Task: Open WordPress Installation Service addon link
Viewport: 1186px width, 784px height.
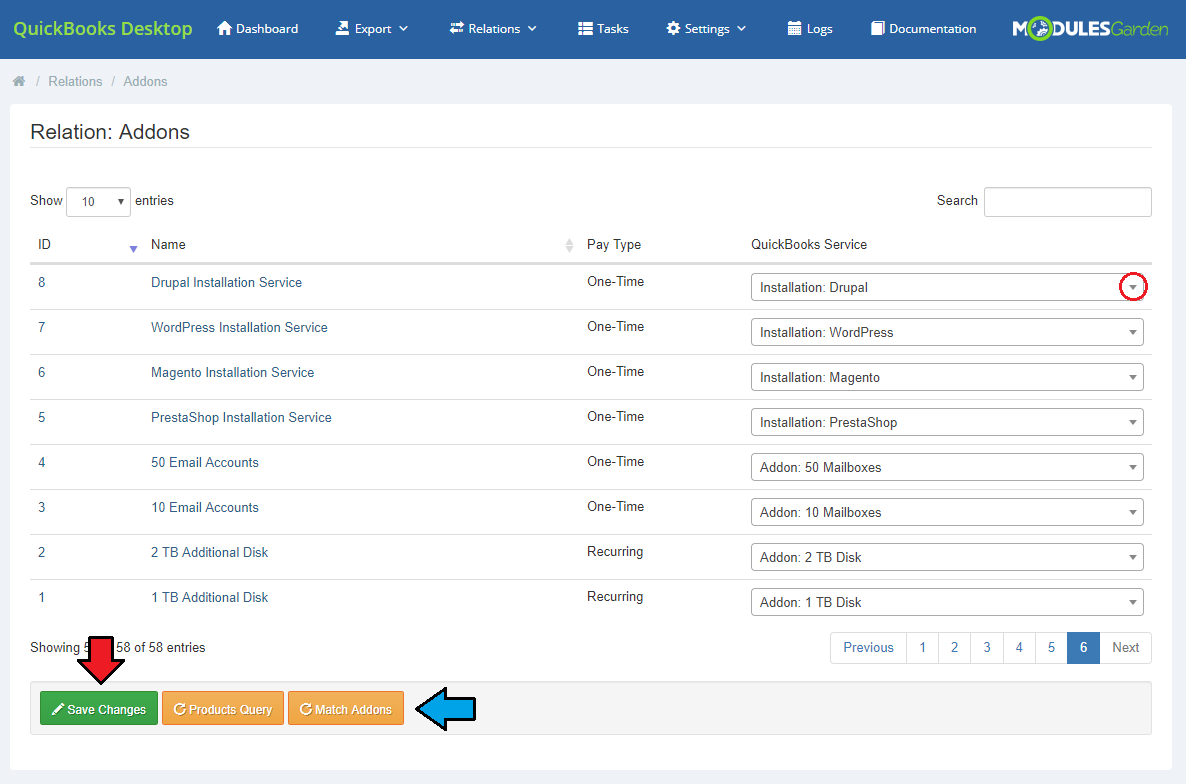Action: (x=239, y=327)
